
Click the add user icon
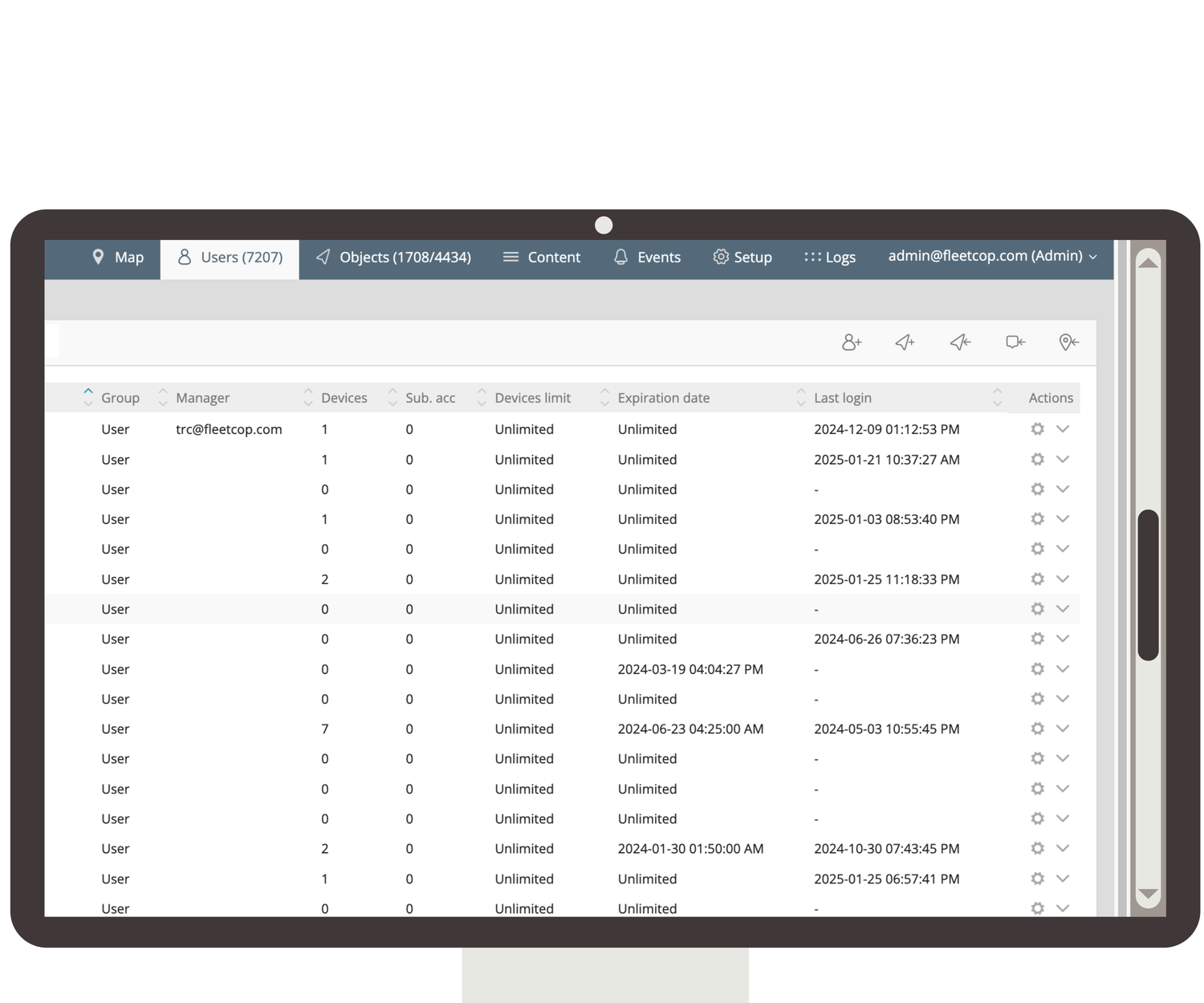coord(852,343)
